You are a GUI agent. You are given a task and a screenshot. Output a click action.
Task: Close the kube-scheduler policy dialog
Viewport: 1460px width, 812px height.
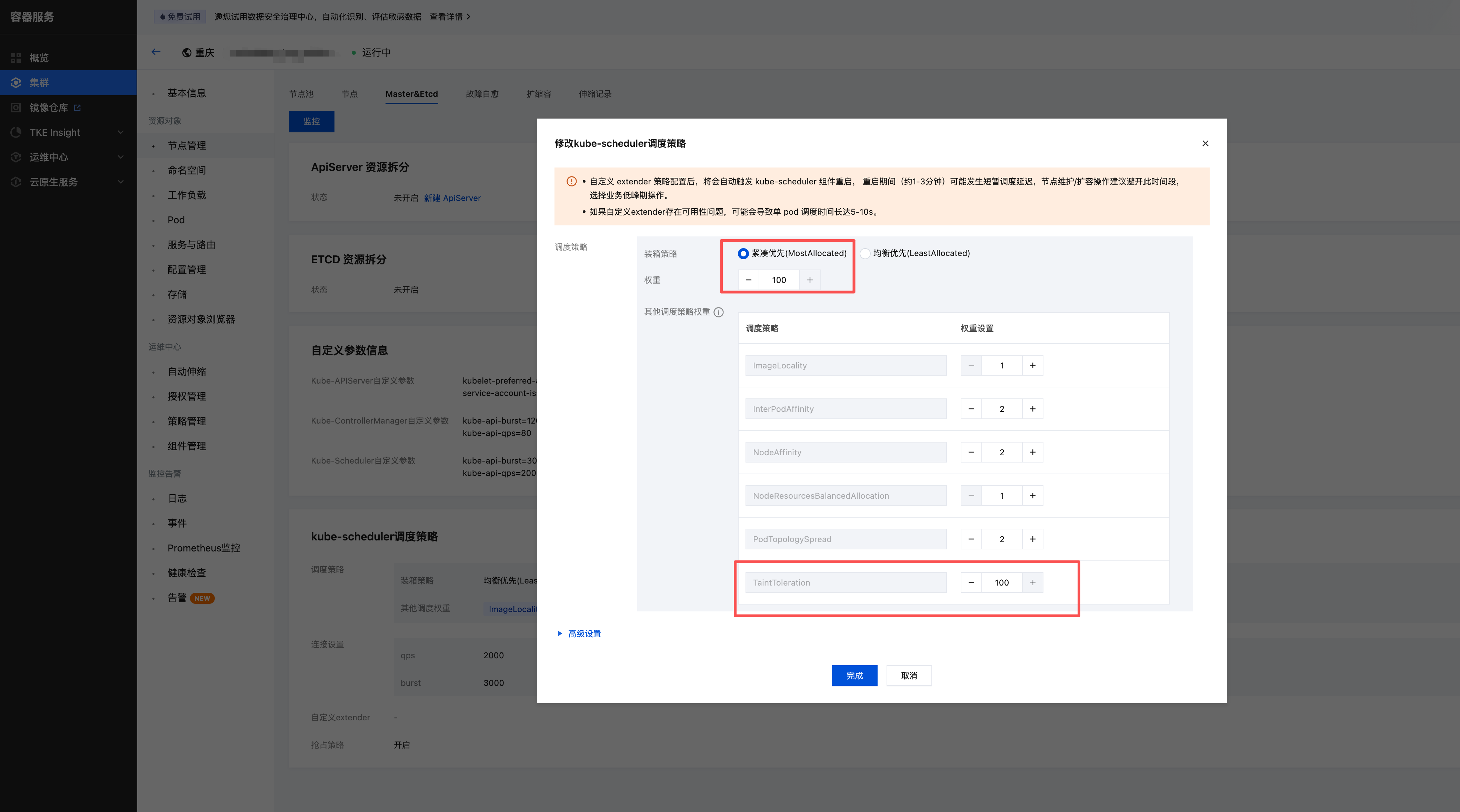(1205, 143)
